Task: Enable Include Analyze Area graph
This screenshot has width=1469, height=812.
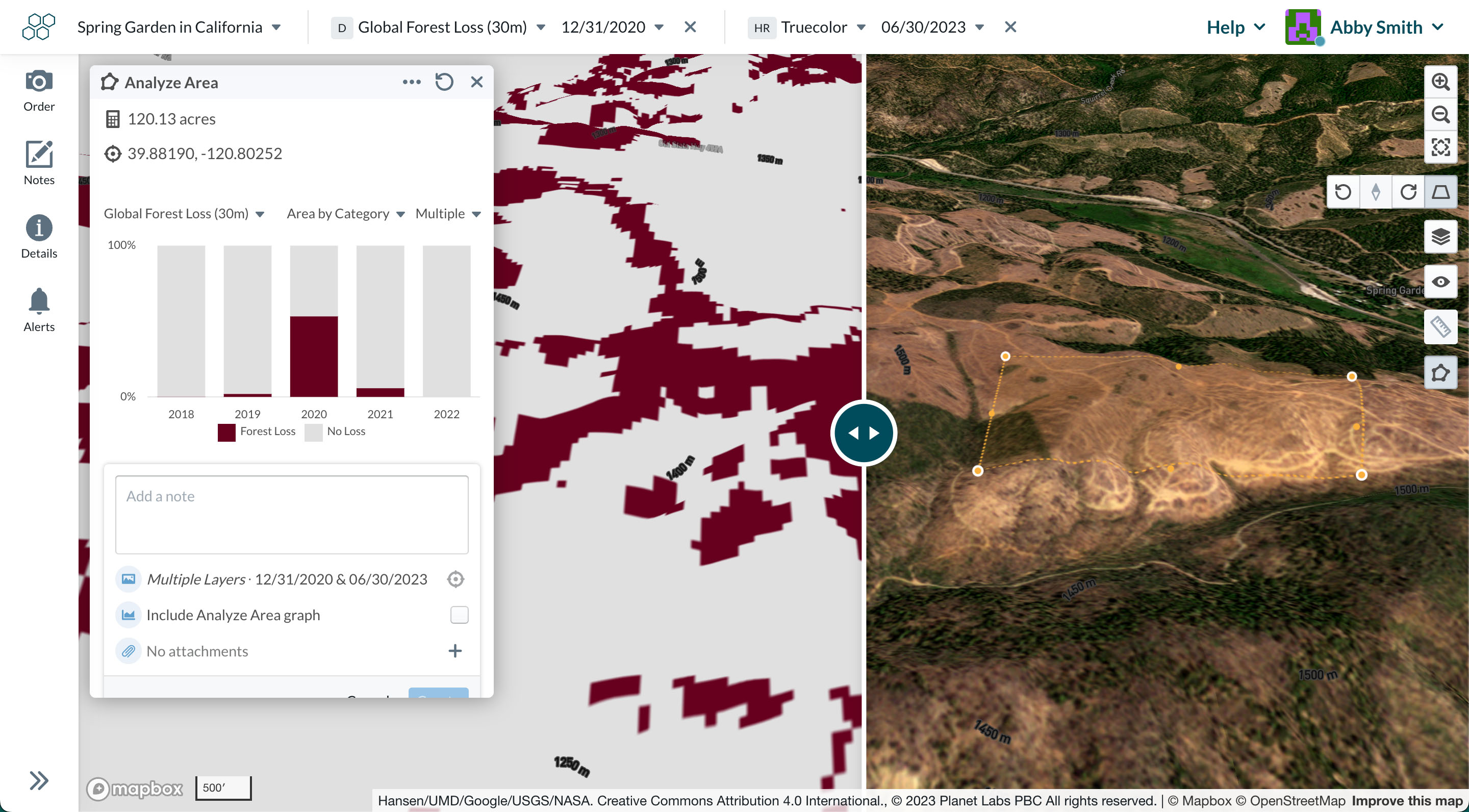Action: tap(459, 615)
